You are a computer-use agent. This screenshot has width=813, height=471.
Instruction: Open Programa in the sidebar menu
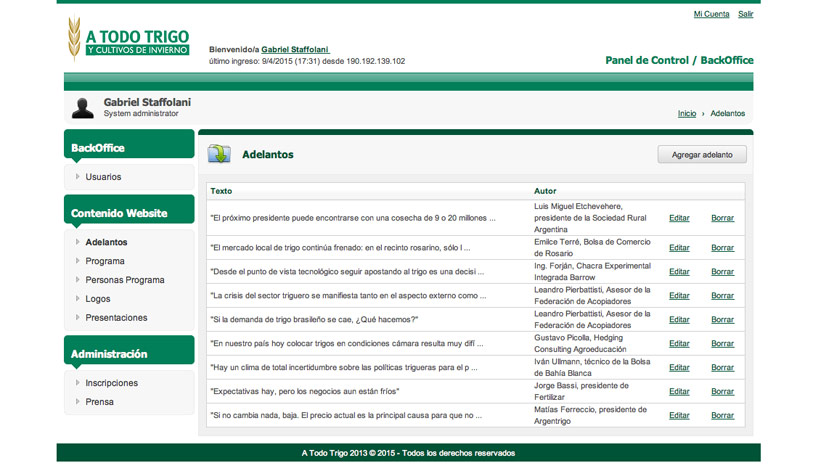click(105, 261)
